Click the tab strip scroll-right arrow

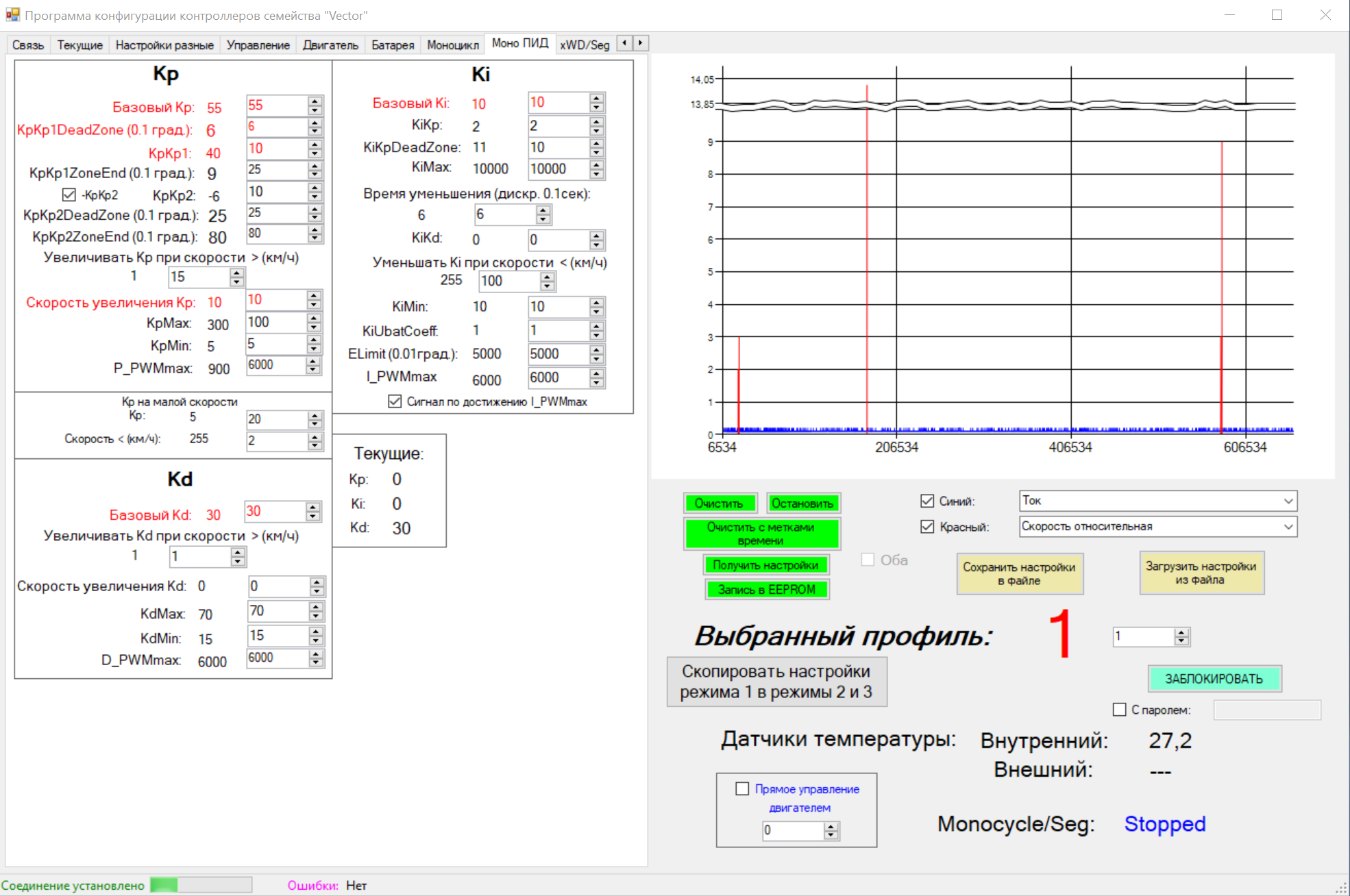641,43
